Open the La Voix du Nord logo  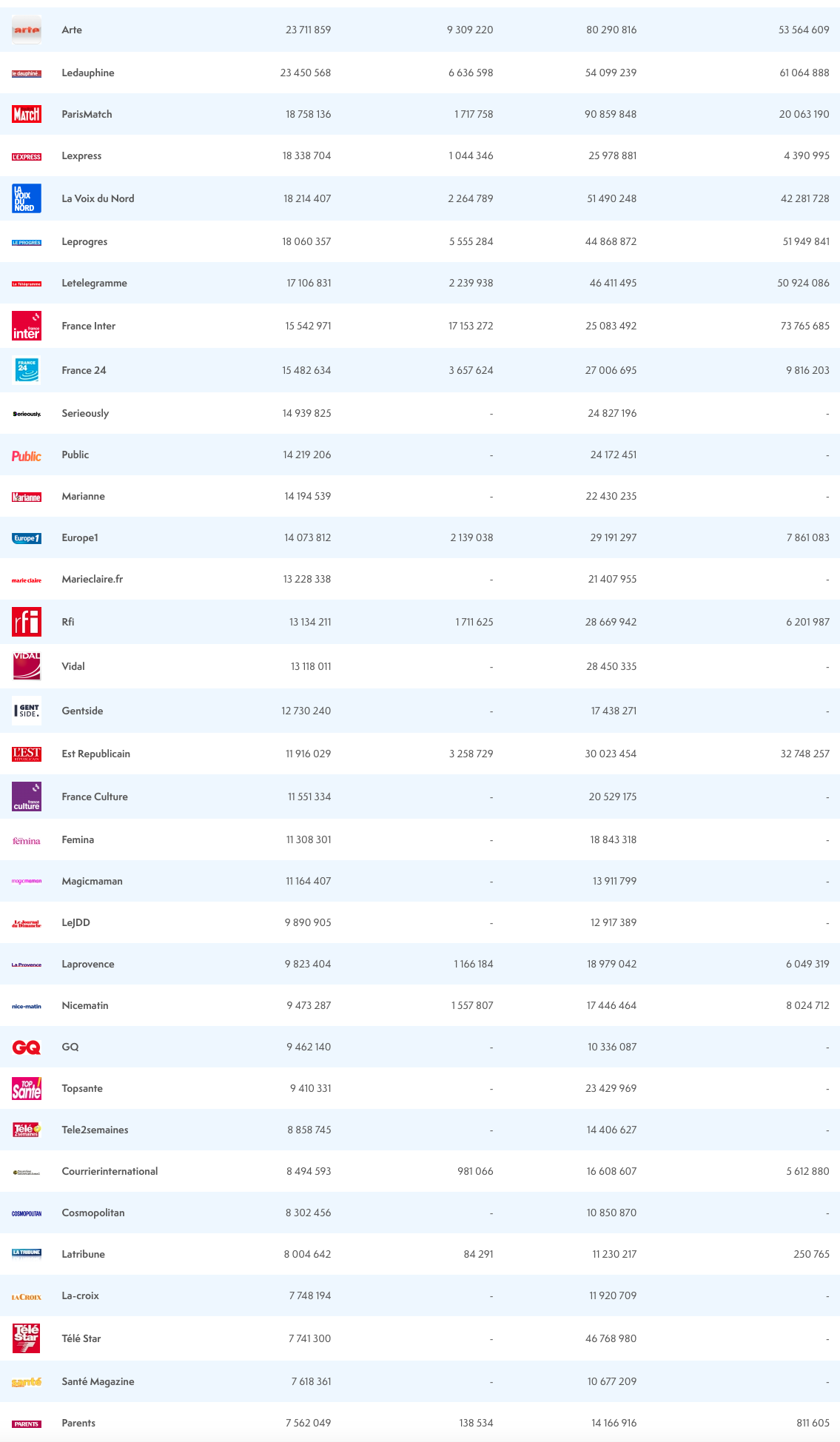point(27,198)
